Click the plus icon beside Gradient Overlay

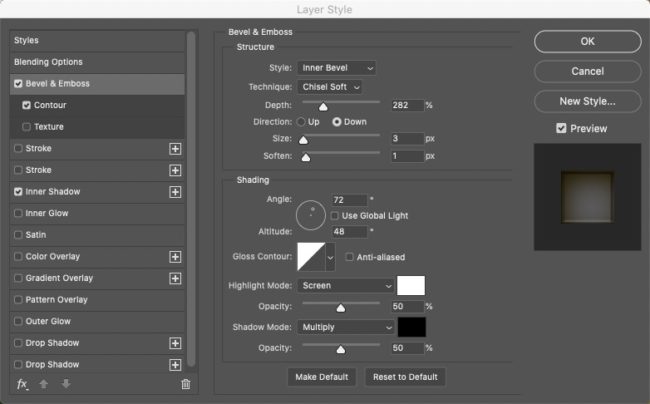(175, 278)
